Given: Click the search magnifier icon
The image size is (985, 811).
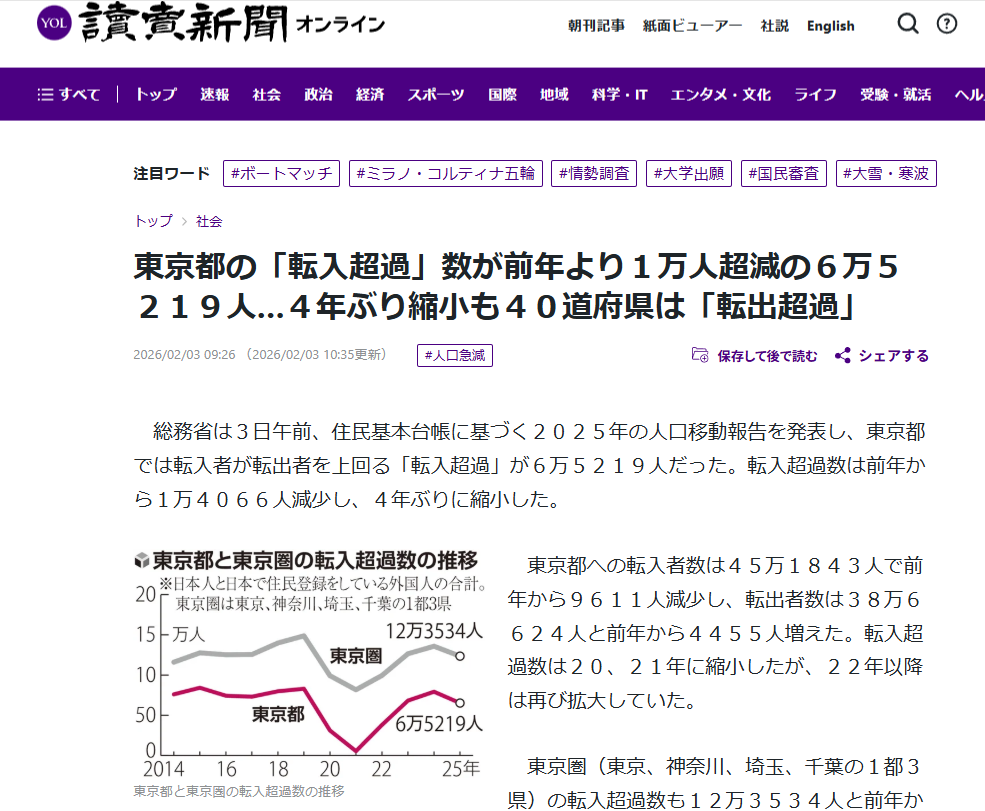Looking at the screenshot, I should (907, 25).
